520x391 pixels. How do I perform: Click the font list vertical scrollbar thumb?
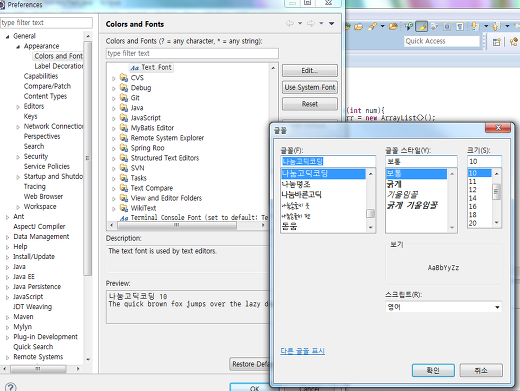pyautogui.click(x=370, y=213)
